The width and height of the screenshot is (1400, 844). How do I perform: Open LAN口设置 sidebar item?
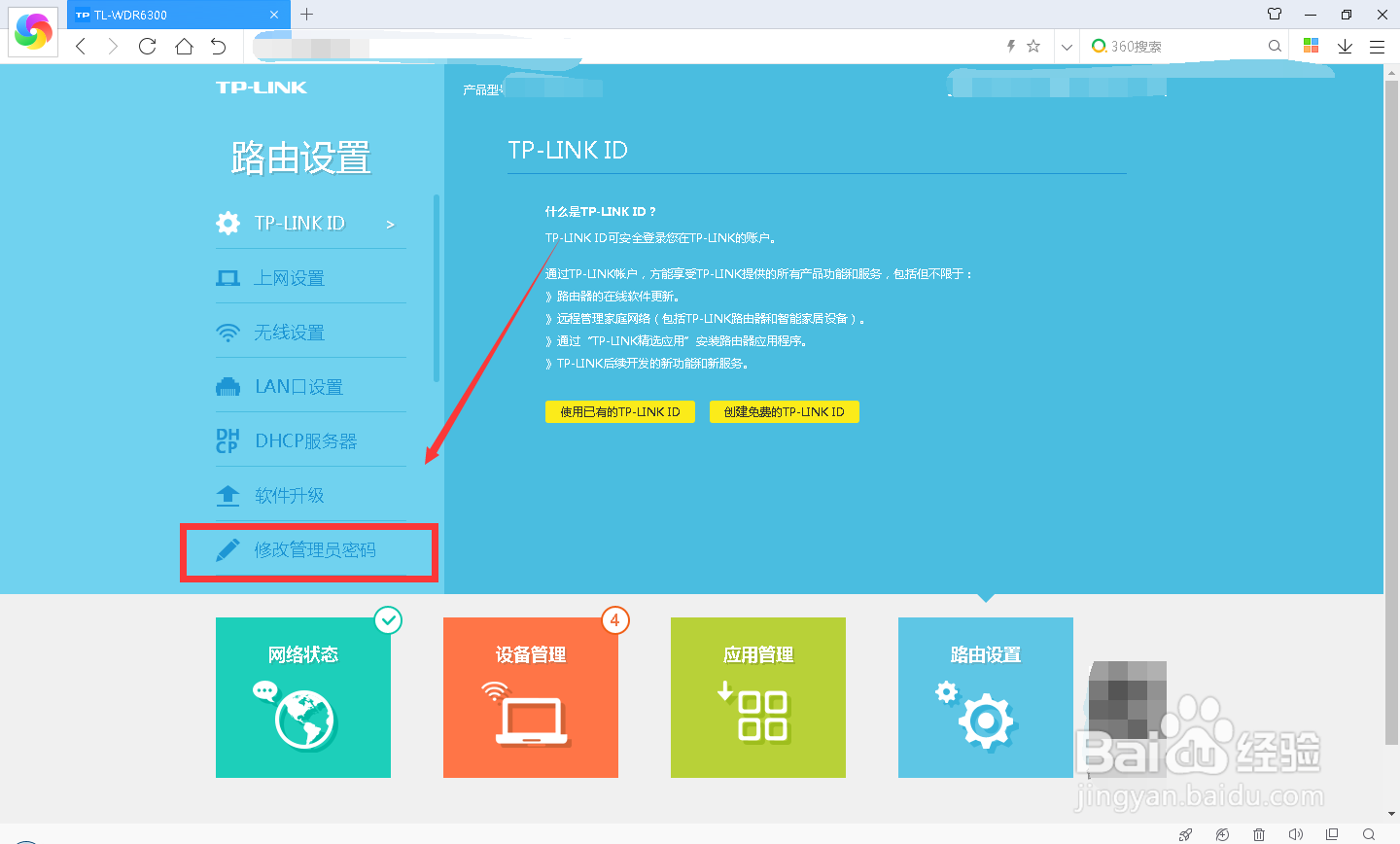311,387
